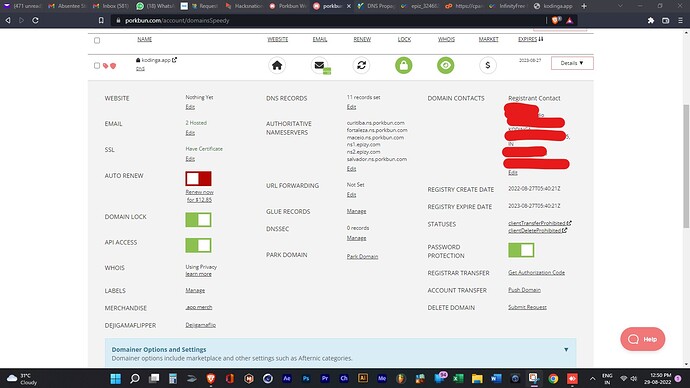Click the Brave Rewards triangle icon
The image size is (690, 388).
click(x=569, y=20)
